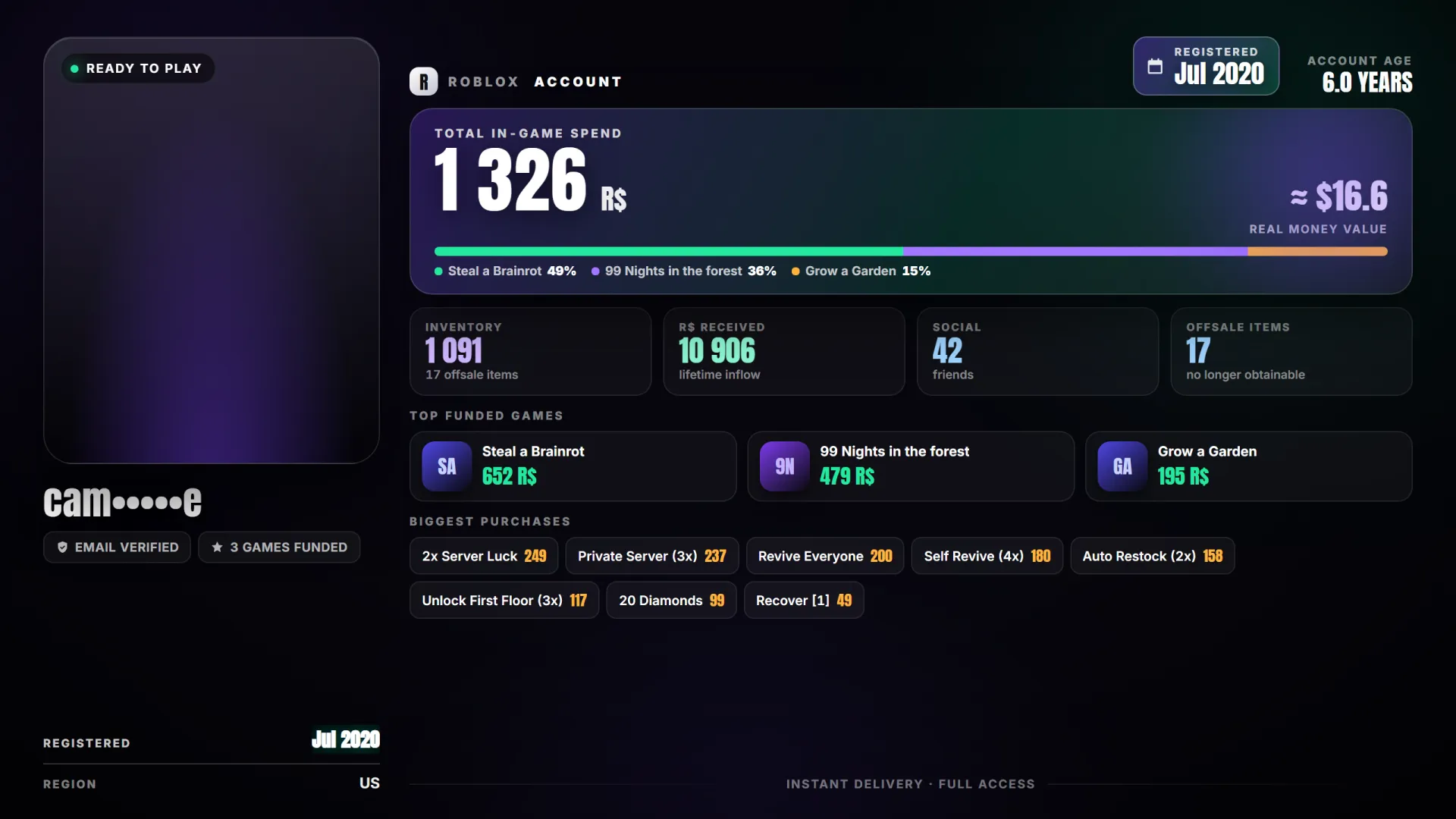
Task: Click the Grow a Garden game title
Action: [x=1207, y=451]
